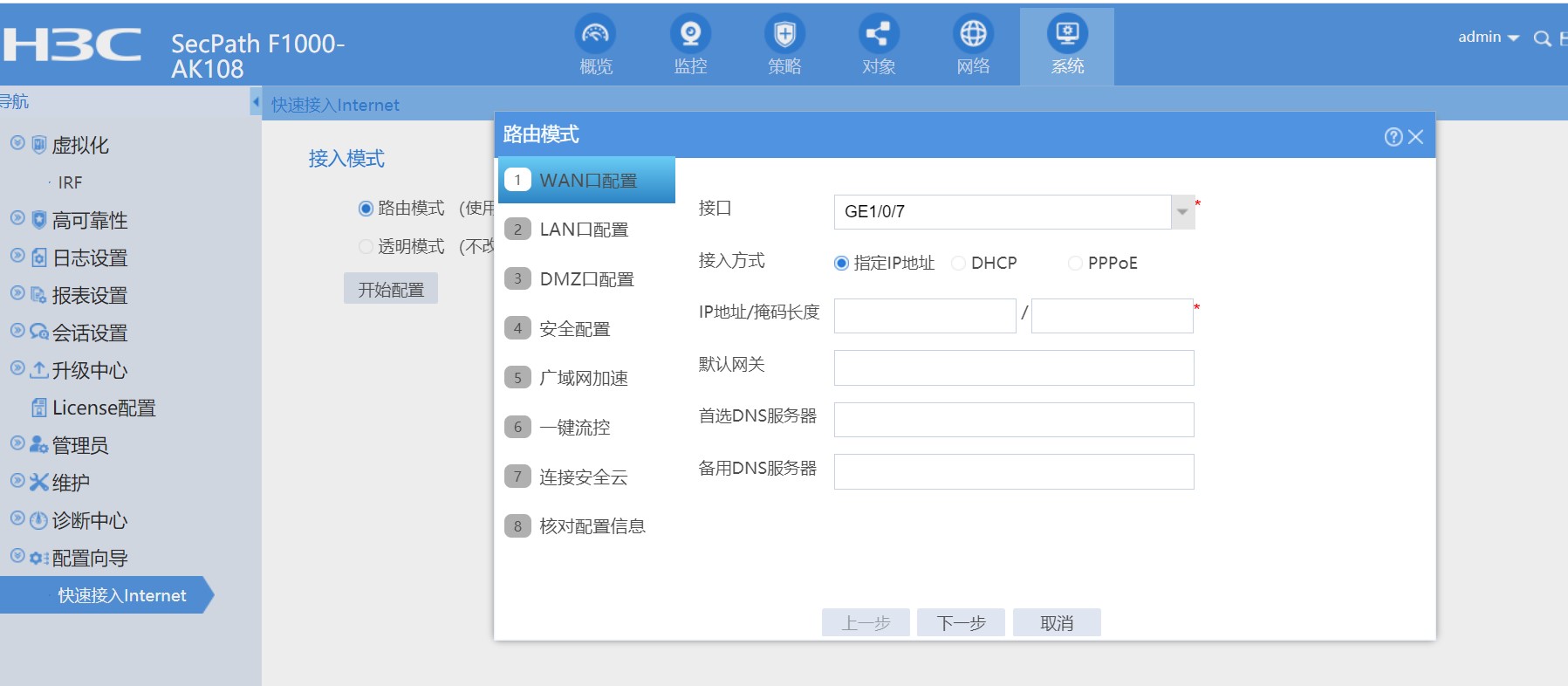Open the 系统 system monitor icon

[x=1067, y=34]
